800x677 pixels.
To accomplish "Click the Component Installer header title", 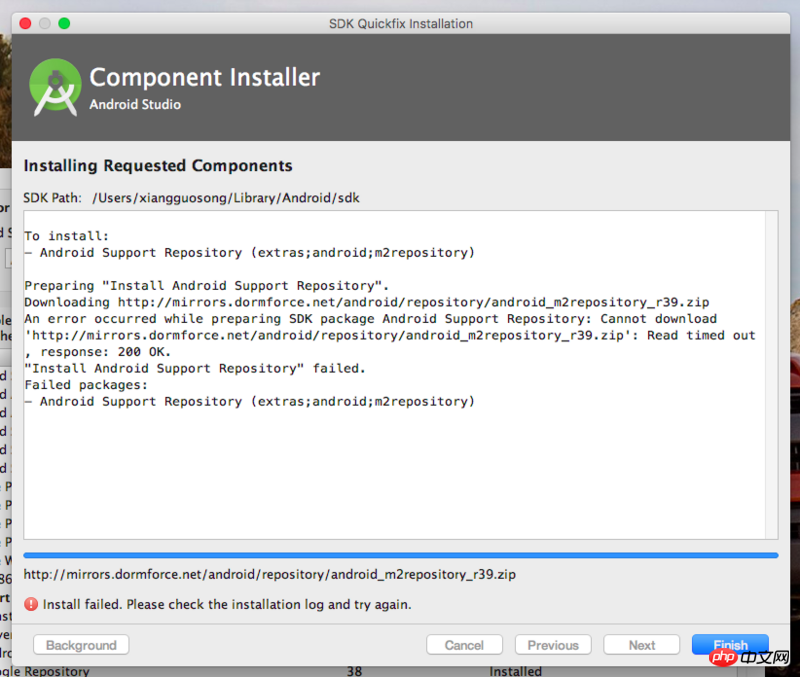I will [x=205, y=77].
